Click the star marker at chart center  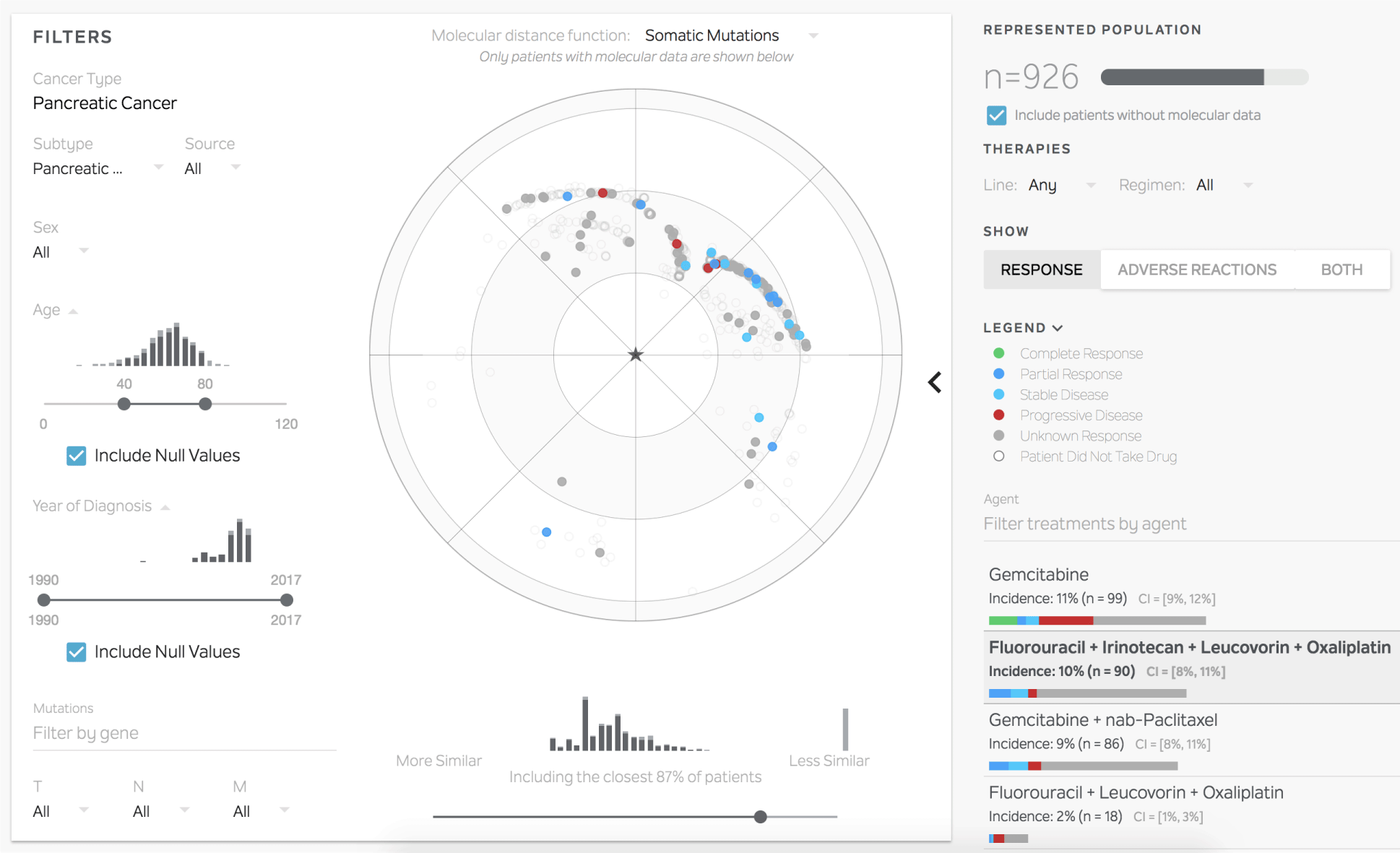(x=635, y=355)
